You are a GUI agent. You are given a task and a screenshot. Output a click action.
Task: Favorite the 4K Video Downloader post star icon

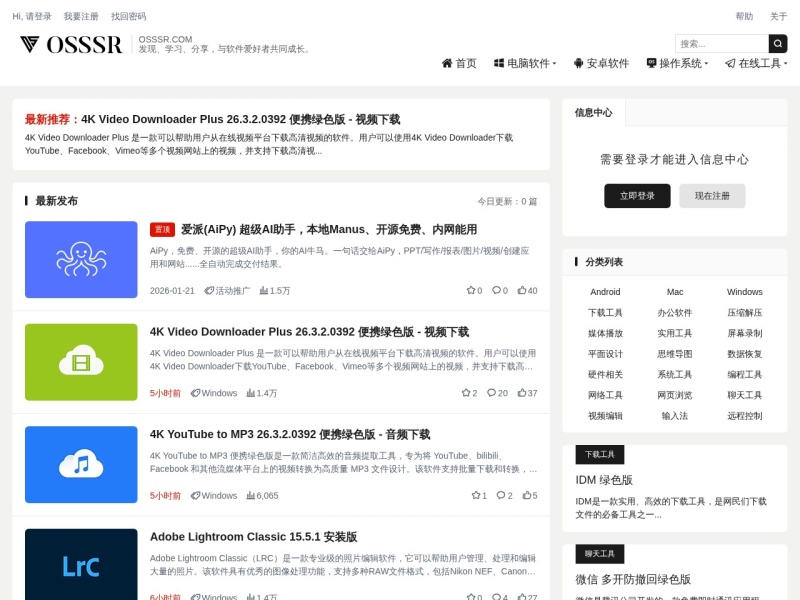[x=466, y=393]
